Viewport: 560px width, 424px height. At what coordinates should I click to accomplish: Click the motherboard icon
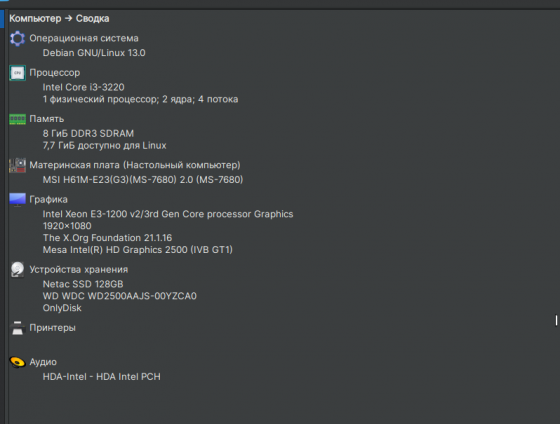(18, 165)
